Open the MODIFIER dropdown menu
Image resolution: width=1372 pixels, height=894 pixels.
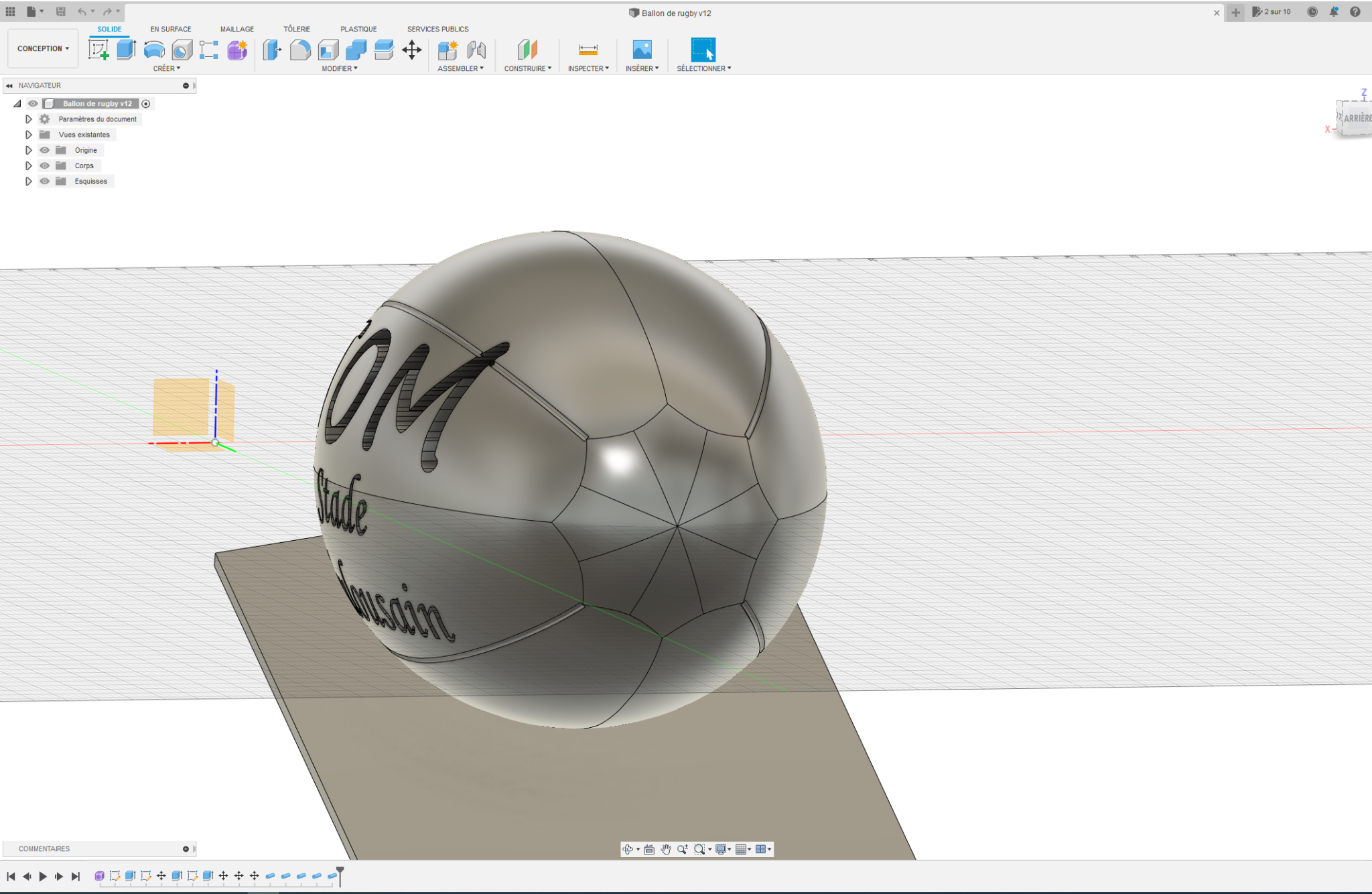tap(340, 68)
